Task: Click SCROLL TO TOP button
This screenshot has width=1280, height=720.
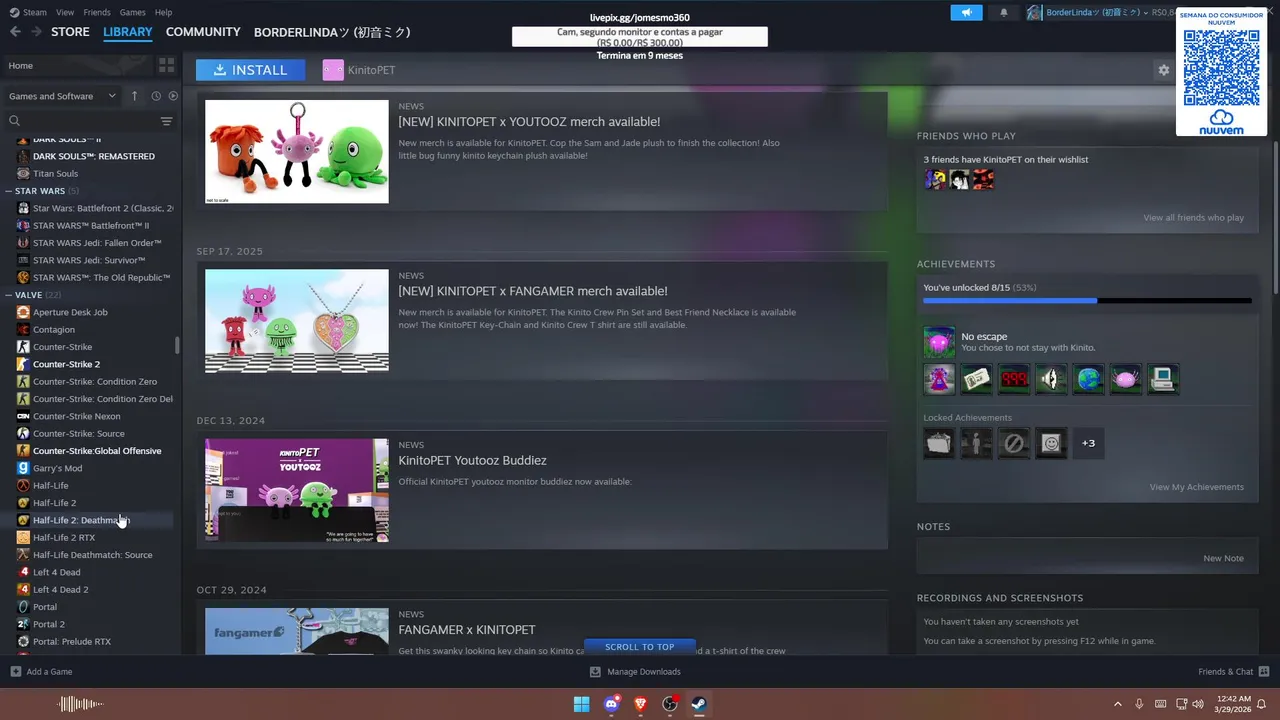Action: point(640,647)
